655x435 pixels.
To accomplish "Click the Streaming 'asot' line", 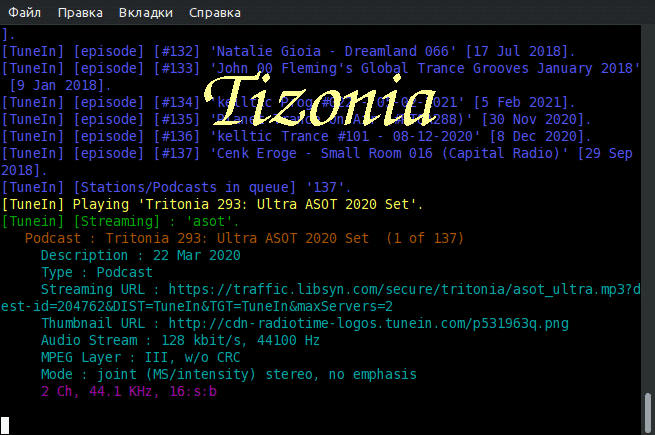I will (120, 221).
